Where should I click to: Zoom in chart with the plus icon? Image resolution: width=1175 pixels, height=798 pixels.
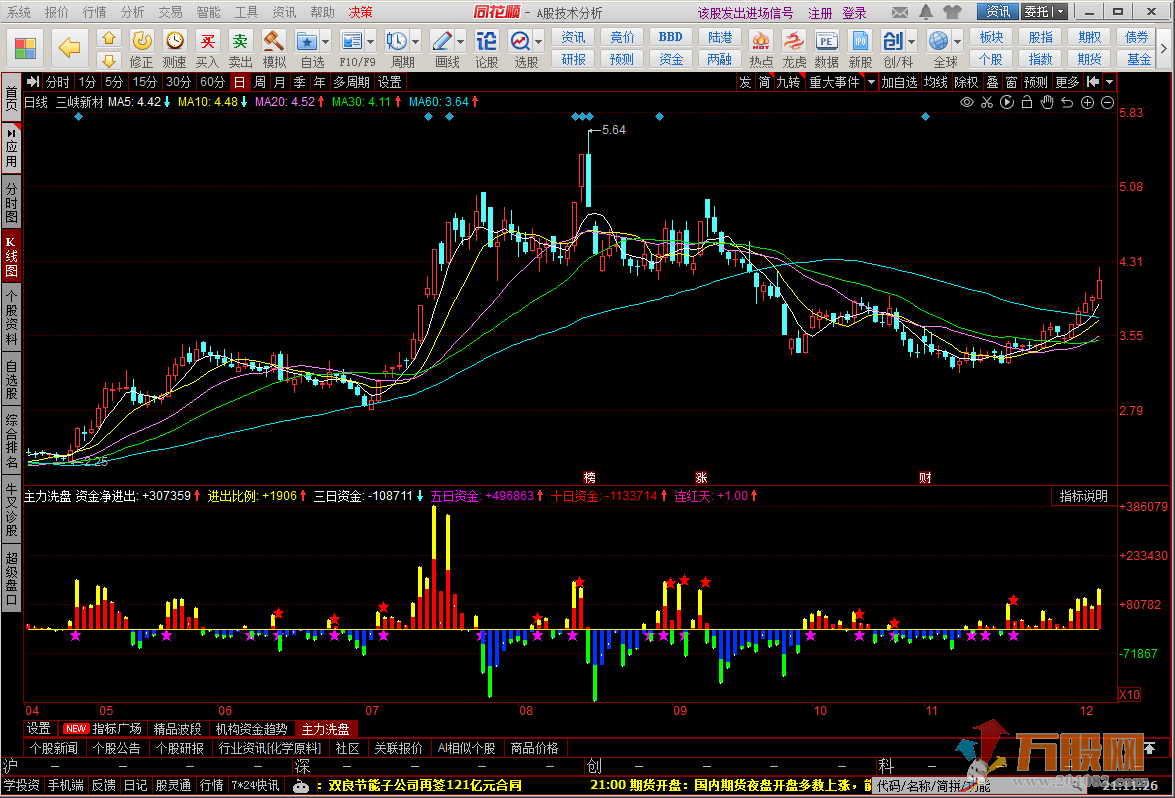coord(1087,103)
